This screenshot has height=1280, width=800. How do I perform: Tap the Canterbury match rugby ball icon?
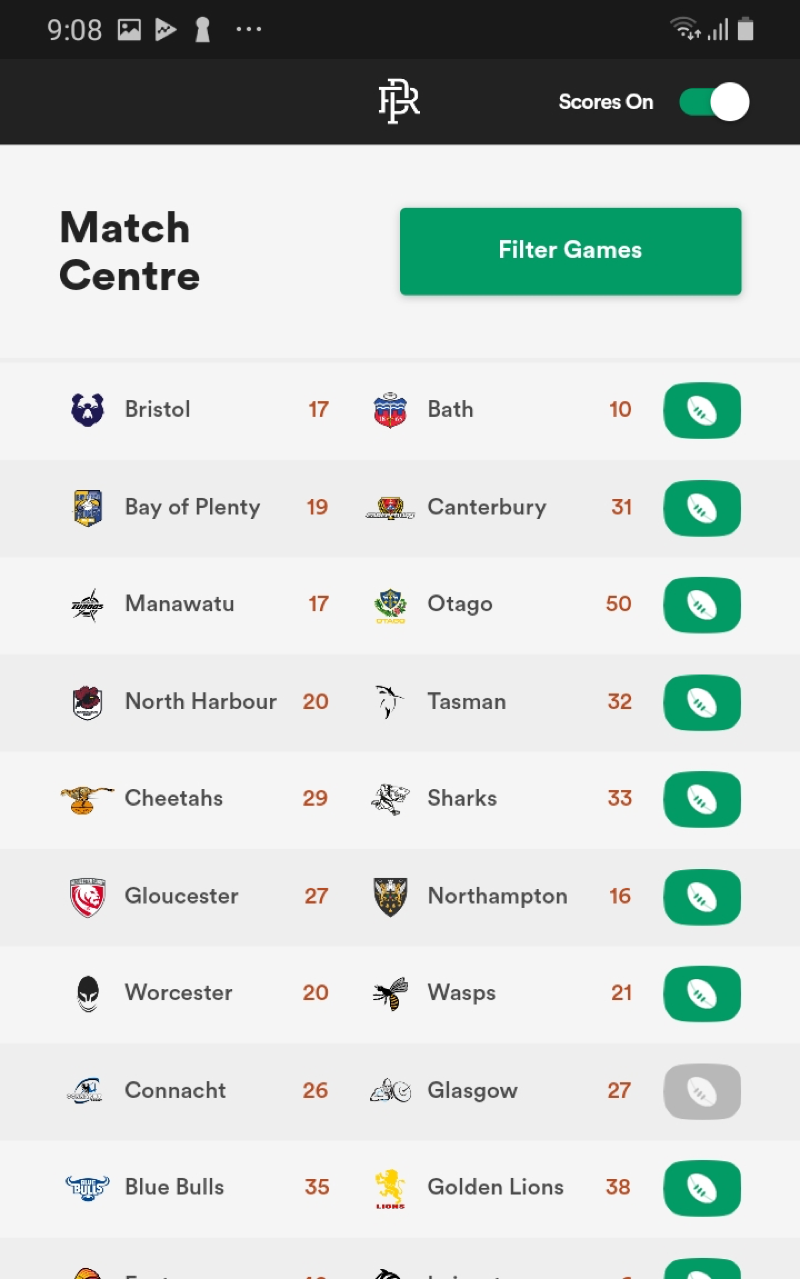[x=702, y=508]
